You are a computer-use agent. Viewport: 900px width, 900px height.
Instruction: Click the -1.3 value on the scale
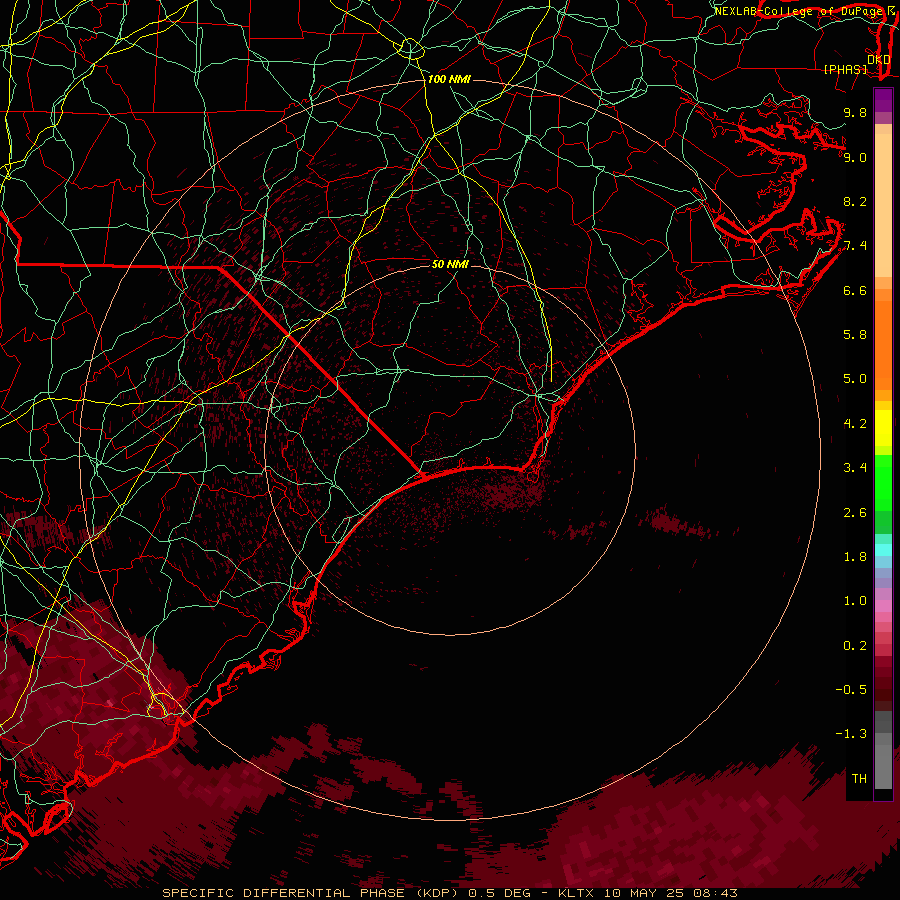point(851,734)
